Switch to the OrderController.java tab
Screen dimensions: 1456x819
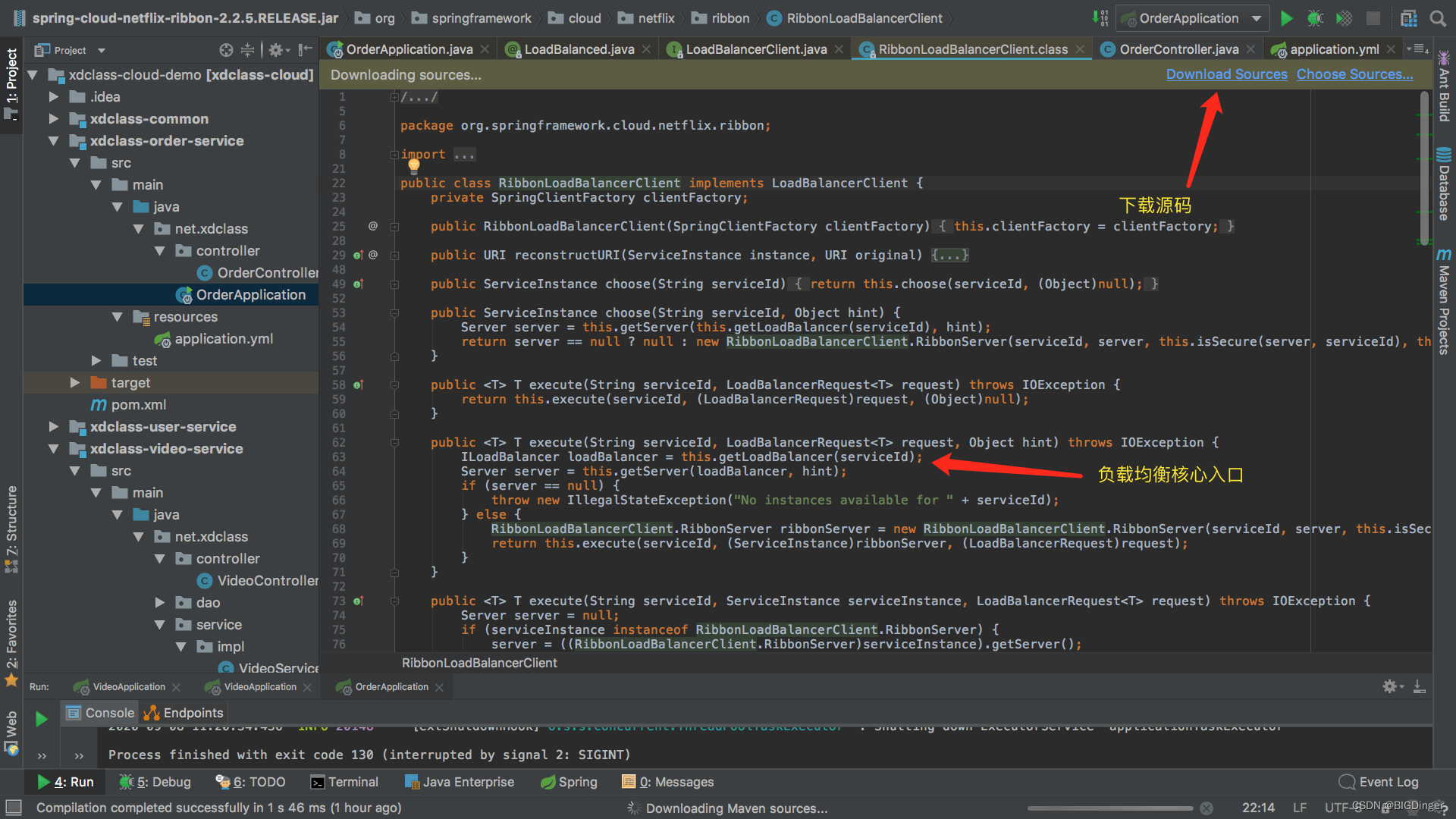pyautogui.click(x=1178, y=49)
